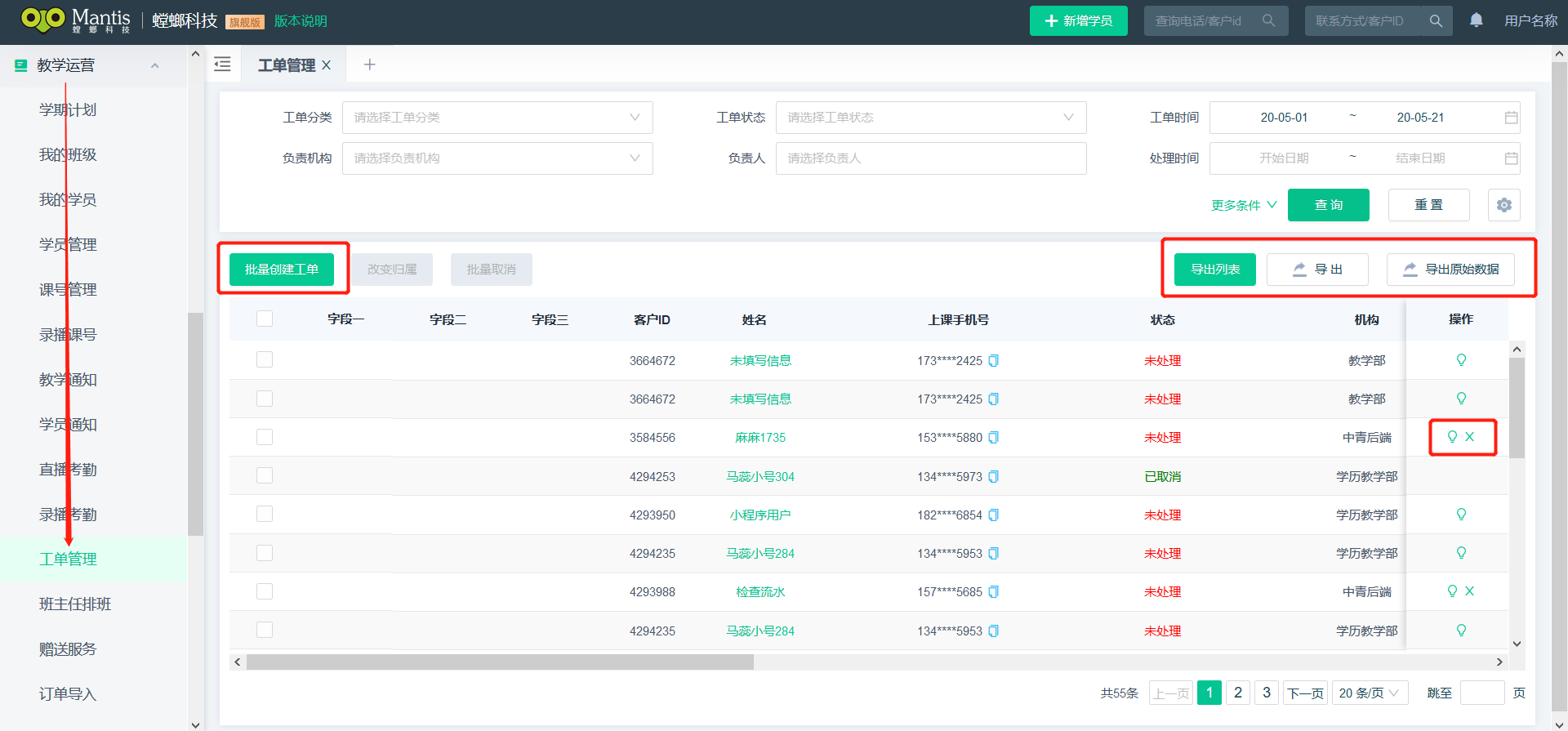This screenshot has height=731, width=1568.
Task: Click the 用户名称 account label
Action: (x=1531, y=21)
